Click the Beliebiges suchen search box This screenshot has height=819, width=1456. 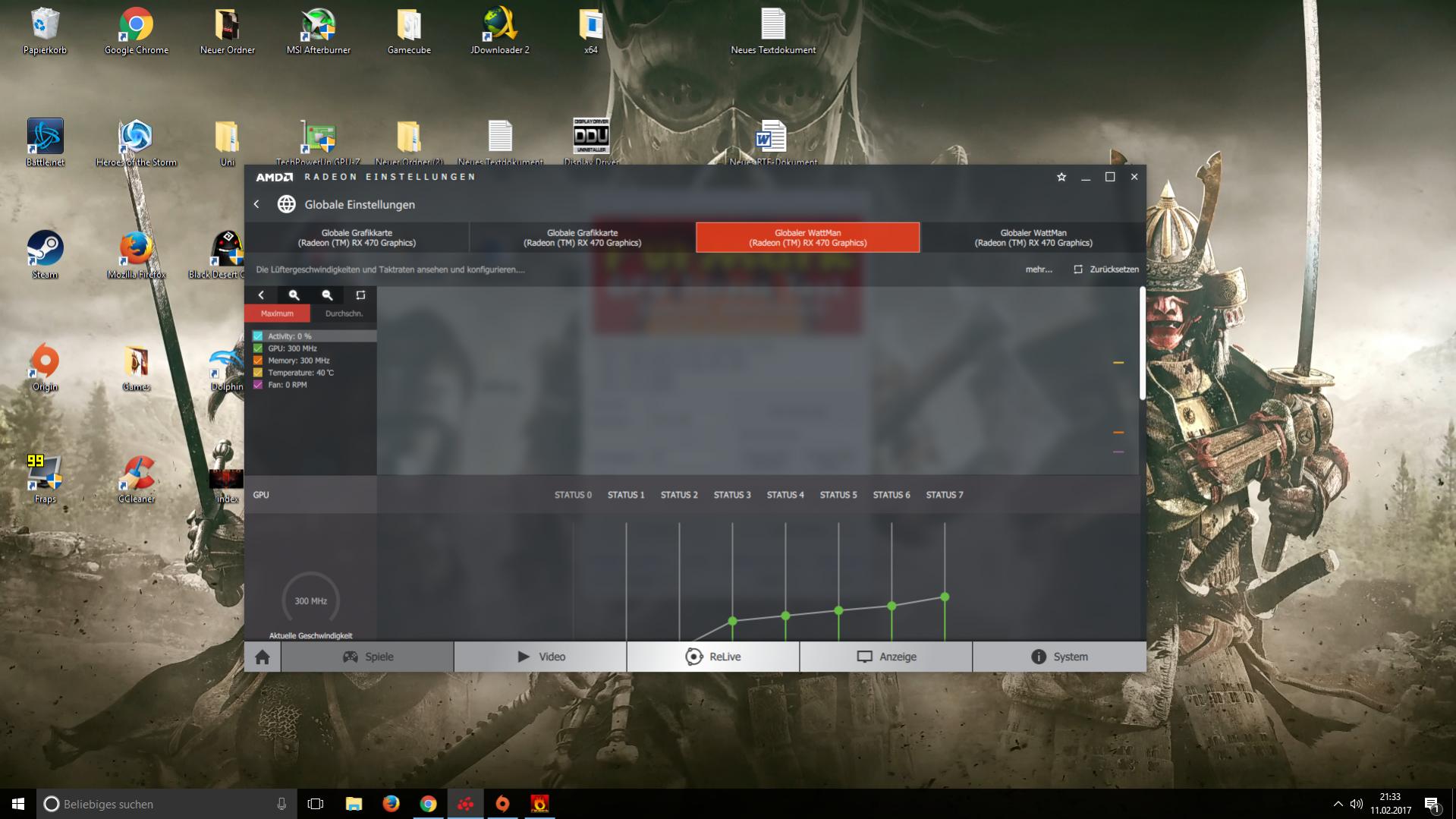click(x=165, y=804)
